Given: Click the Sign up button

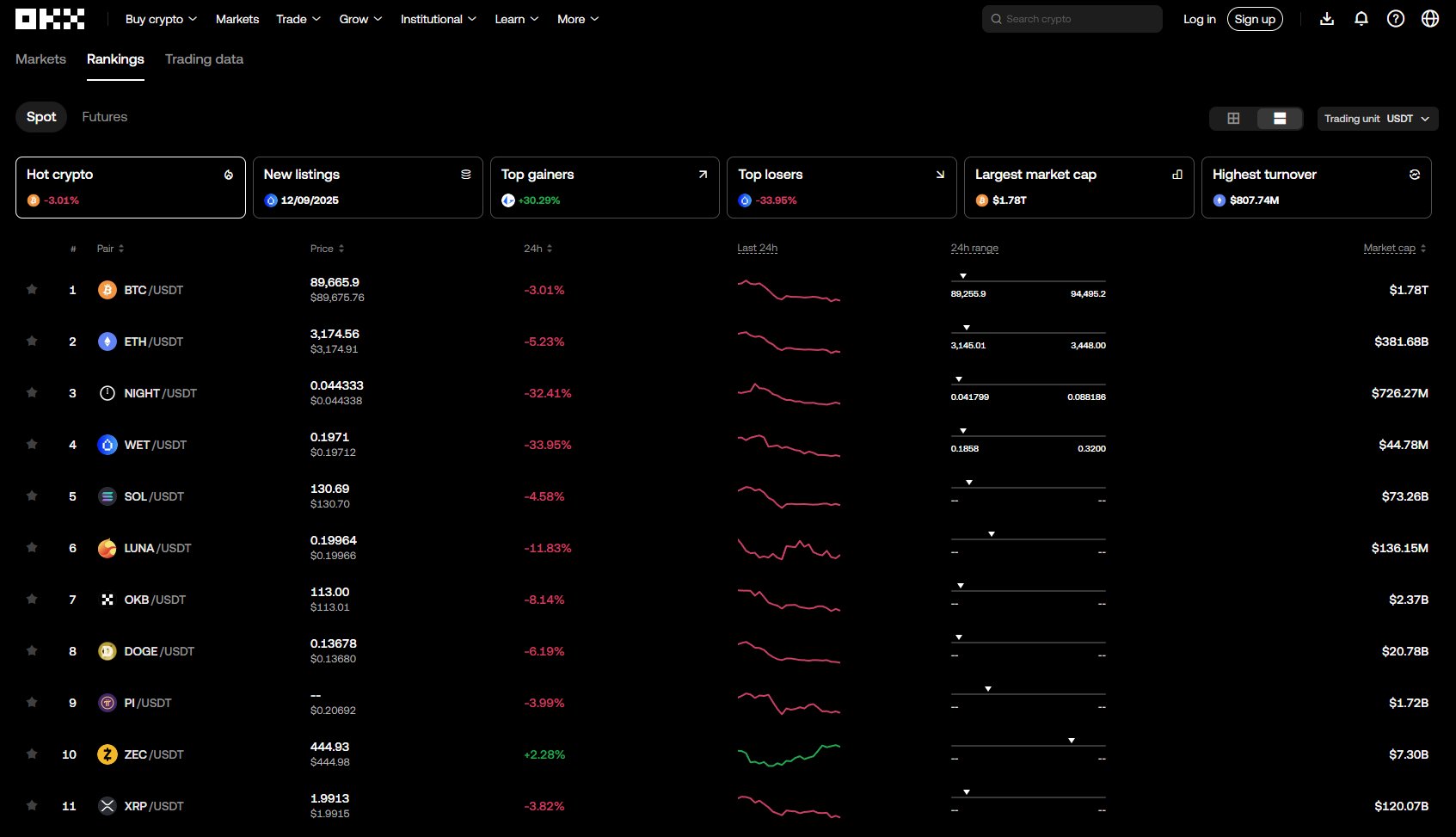Looking at the screenshot, I should [1255, 19].
